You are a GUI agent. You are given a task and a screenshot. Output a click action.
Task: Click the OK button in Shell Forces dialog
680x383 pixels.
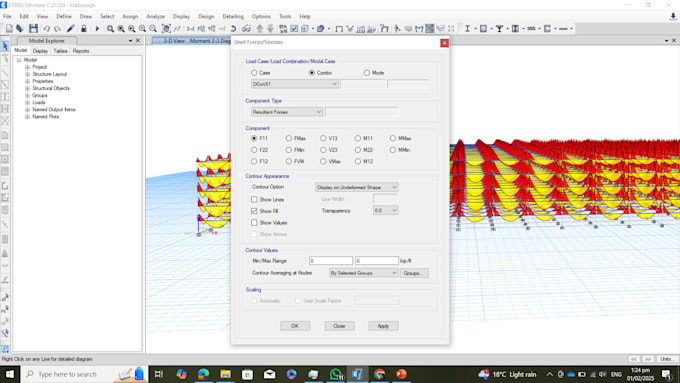tap(295, 326)
